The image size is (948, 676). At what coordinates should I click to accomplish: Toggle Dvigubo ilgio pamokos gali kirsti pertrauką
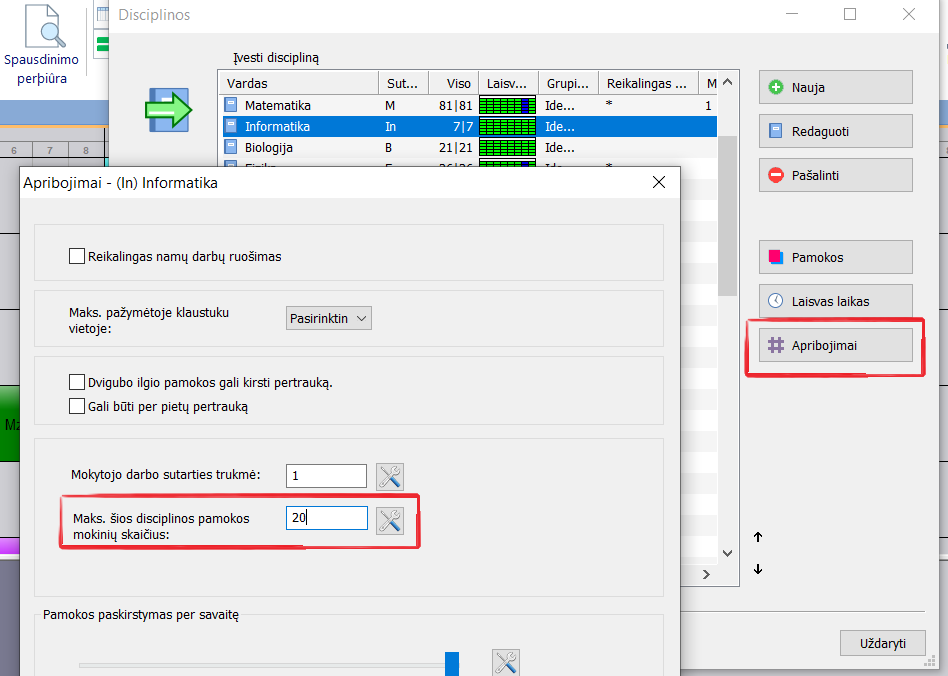point(77,382)
